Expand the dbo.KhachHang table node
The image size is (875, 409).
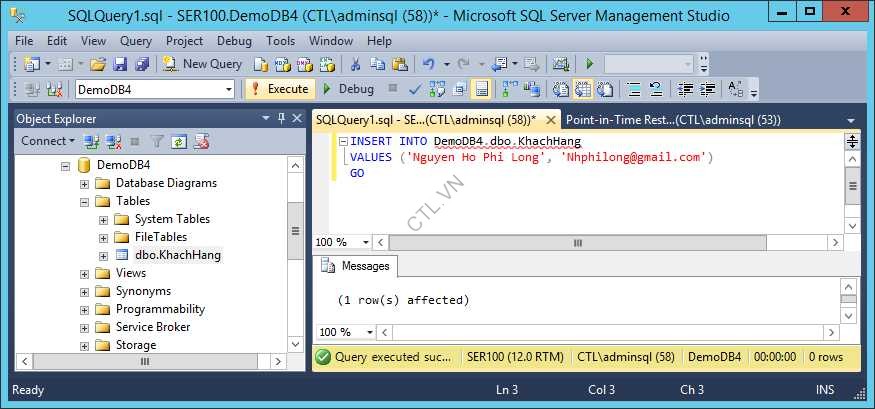(x=104, y=255)
